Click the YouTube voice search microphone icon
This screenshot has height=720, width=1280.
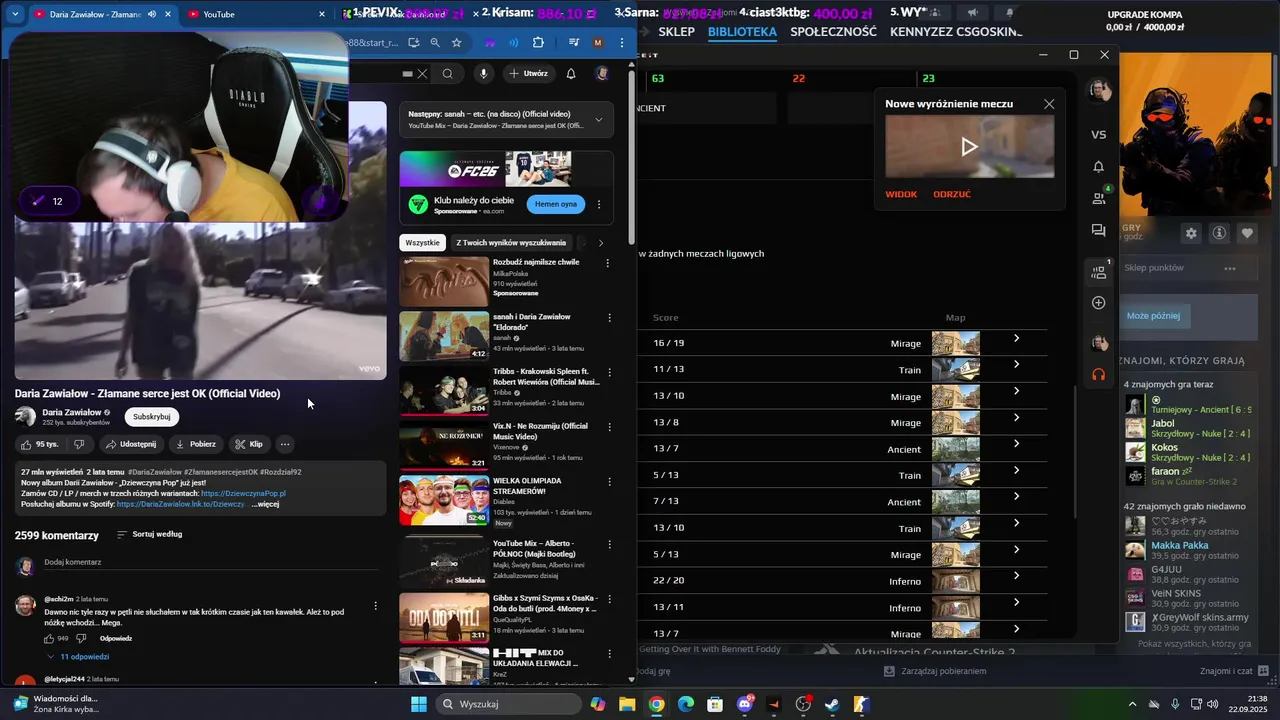click(x=484, y=73)
